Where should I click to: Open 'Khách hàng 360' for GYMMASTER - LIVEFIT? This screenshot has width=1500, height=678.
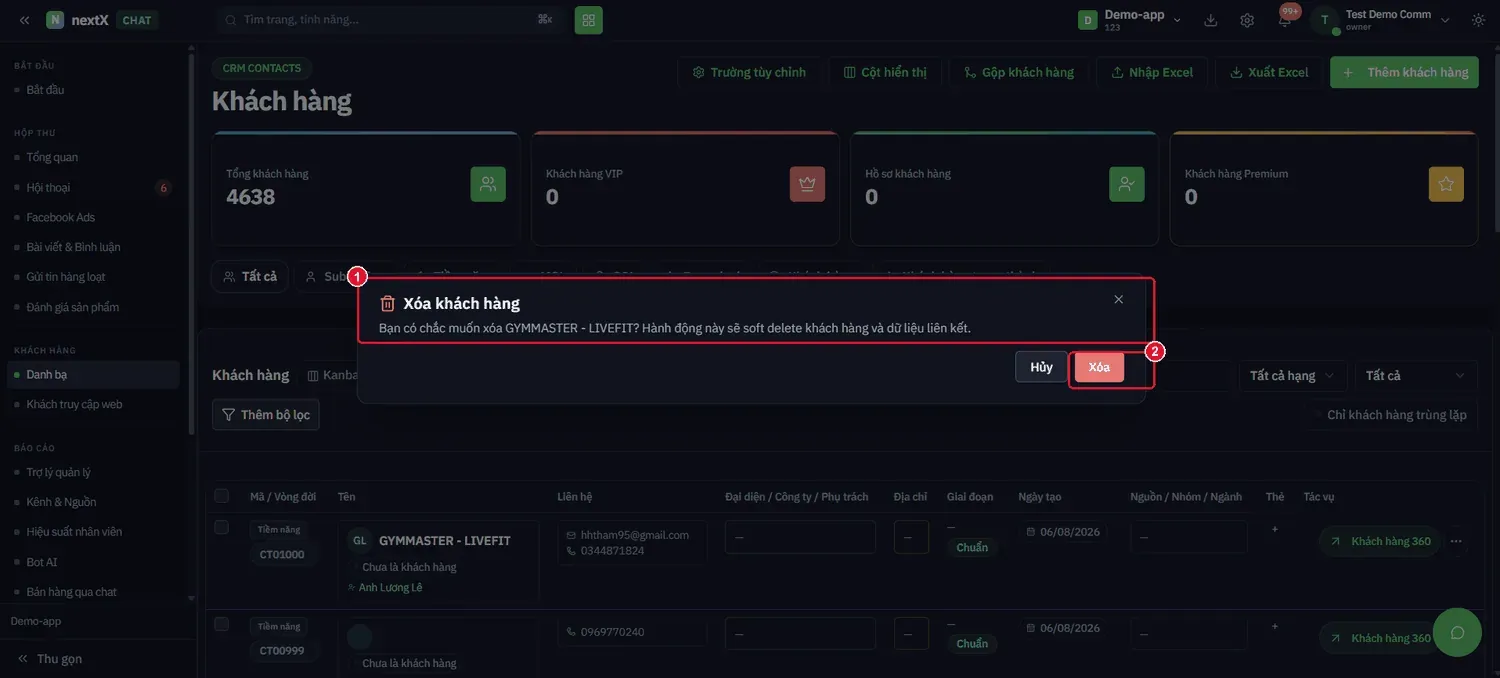1380,541
